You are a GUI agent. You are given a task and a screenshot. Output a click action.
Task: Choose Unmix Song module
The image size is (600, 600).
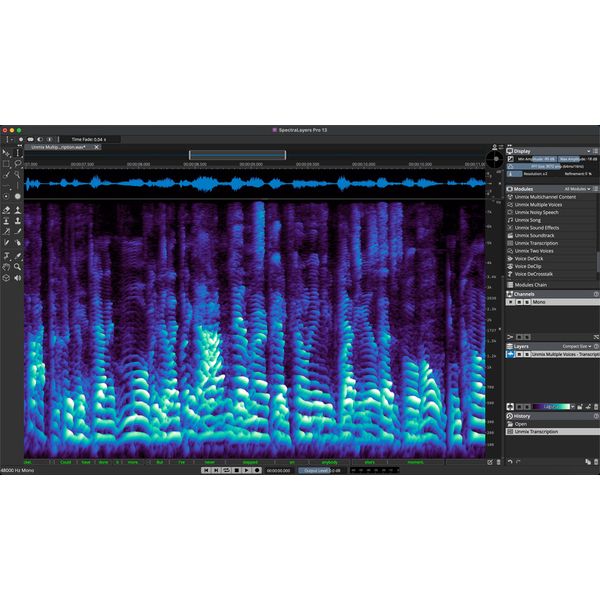click(x=527, y=220)
